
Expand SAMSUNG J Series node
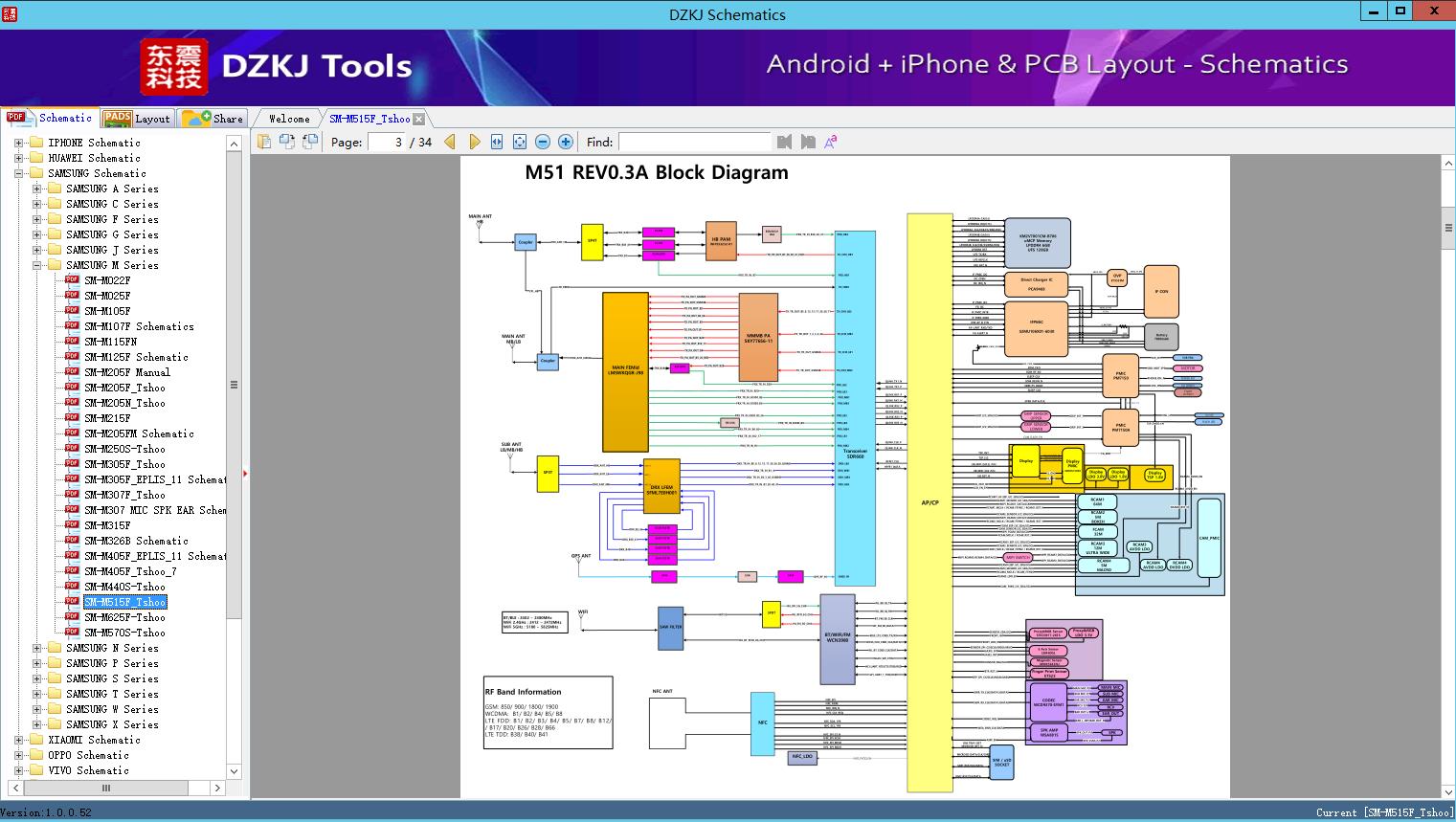tap(36, 250)
